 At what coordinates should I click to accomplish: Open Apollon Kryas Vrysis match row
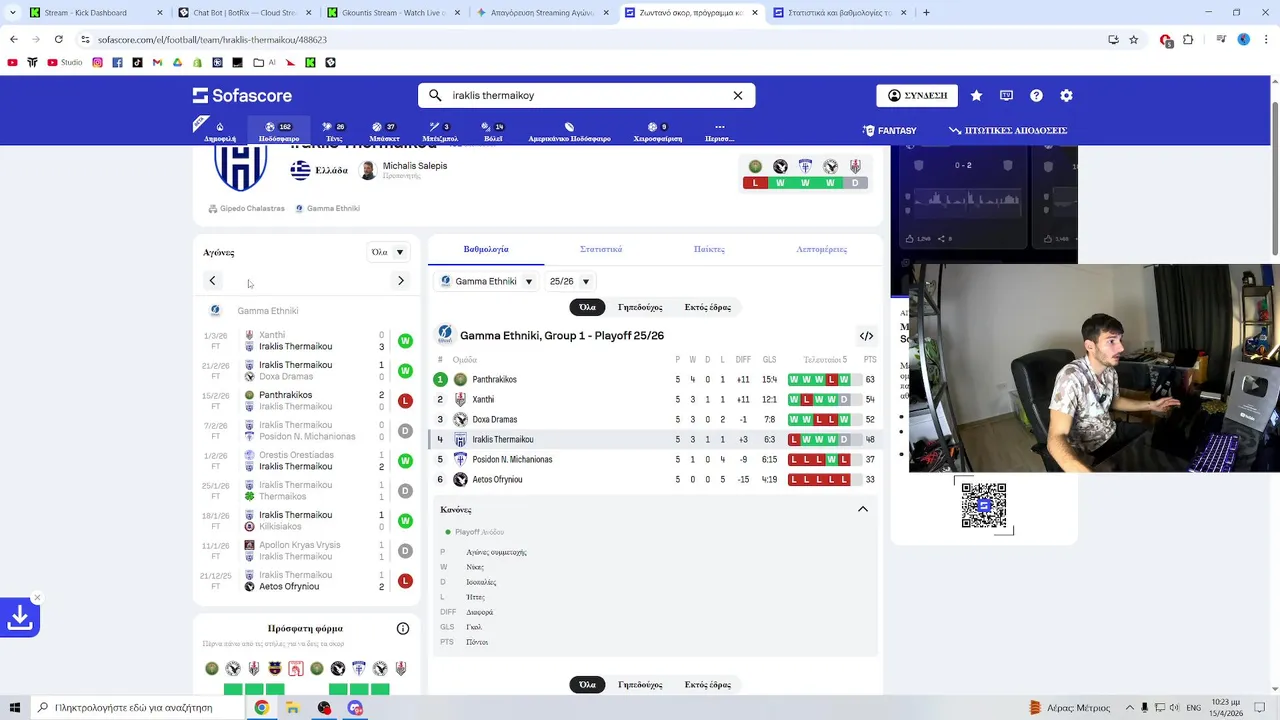[x=306, y=551]
